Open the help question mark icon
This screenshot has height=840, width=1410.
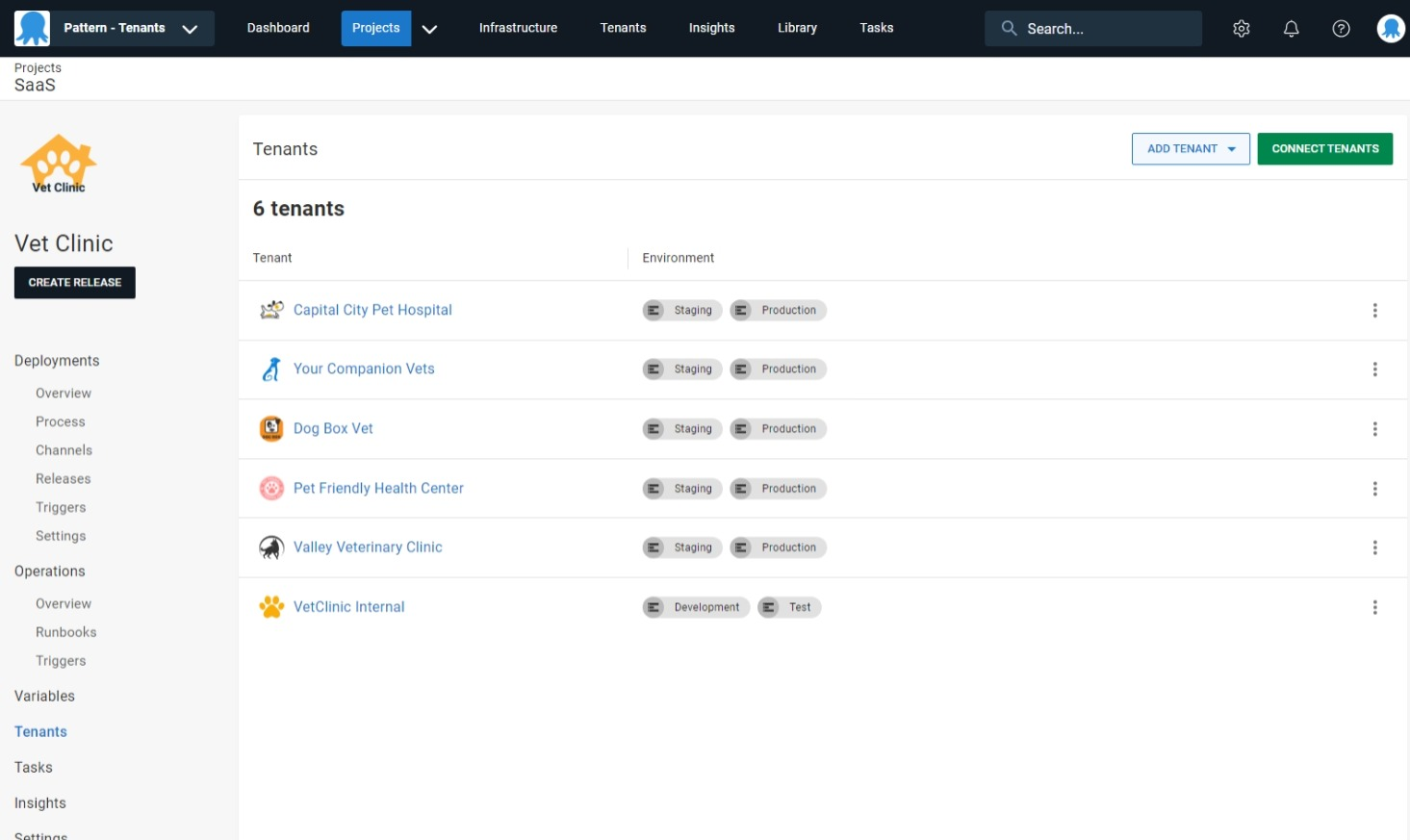(x=1340, y=29)
